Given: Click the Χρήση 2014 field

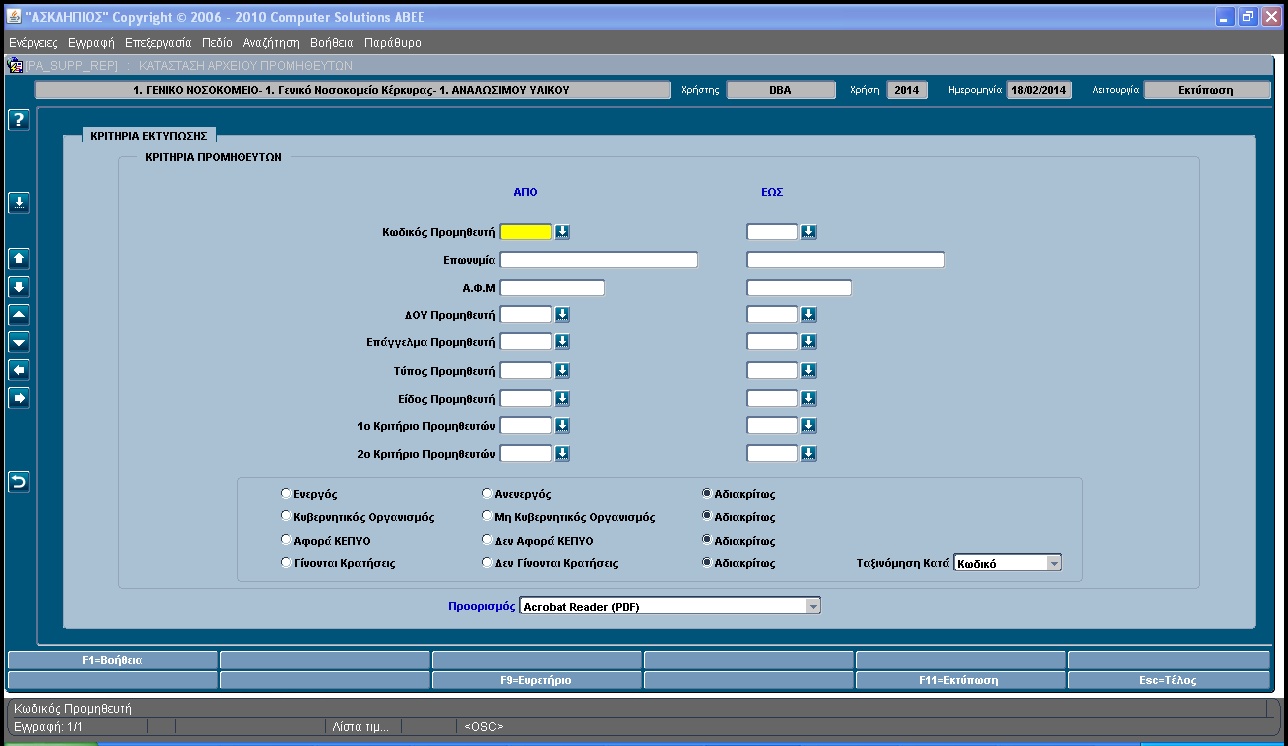Looking at the screenshot, I should (906, 90).
